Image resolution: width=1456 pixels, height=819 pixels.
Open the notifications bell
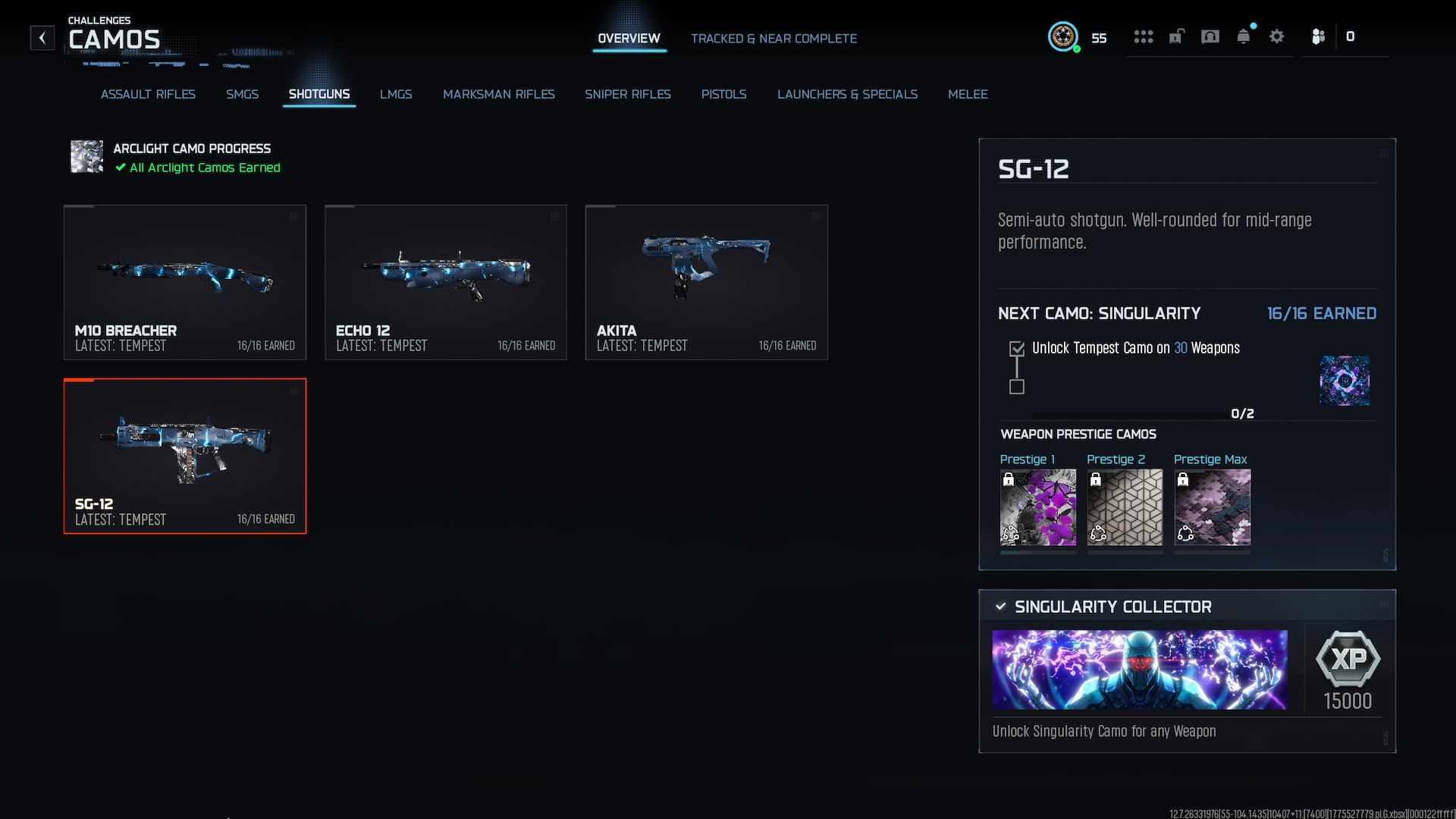click(1243, 36)
